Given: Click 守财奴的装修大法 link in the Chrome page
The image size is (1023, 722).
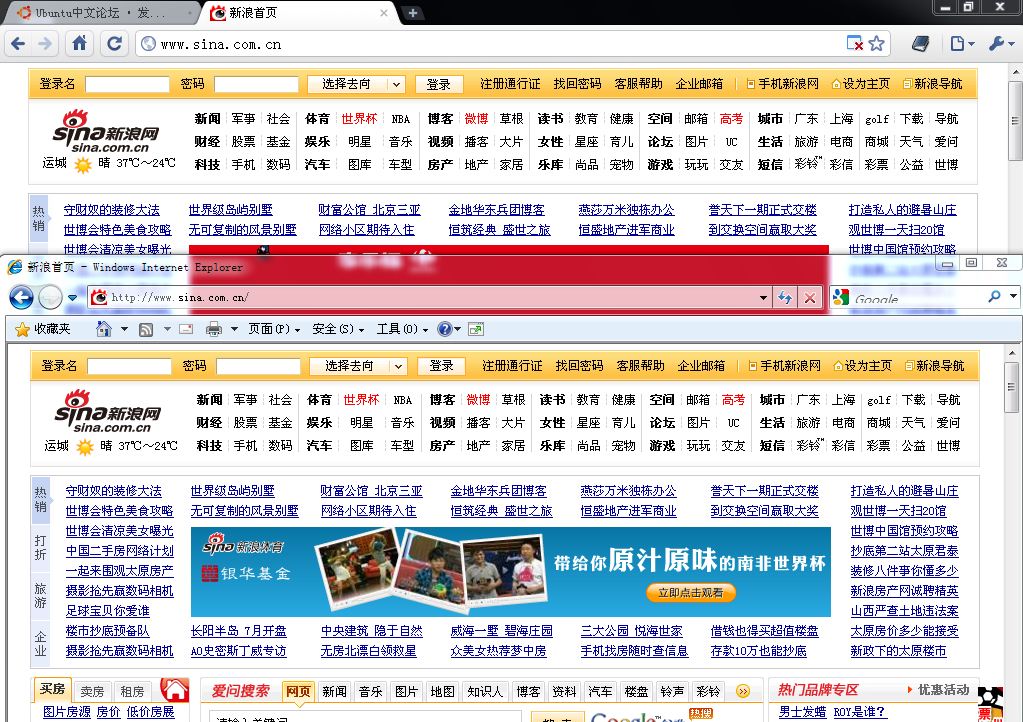Looking at the screenshot, I should click(112, 210).
